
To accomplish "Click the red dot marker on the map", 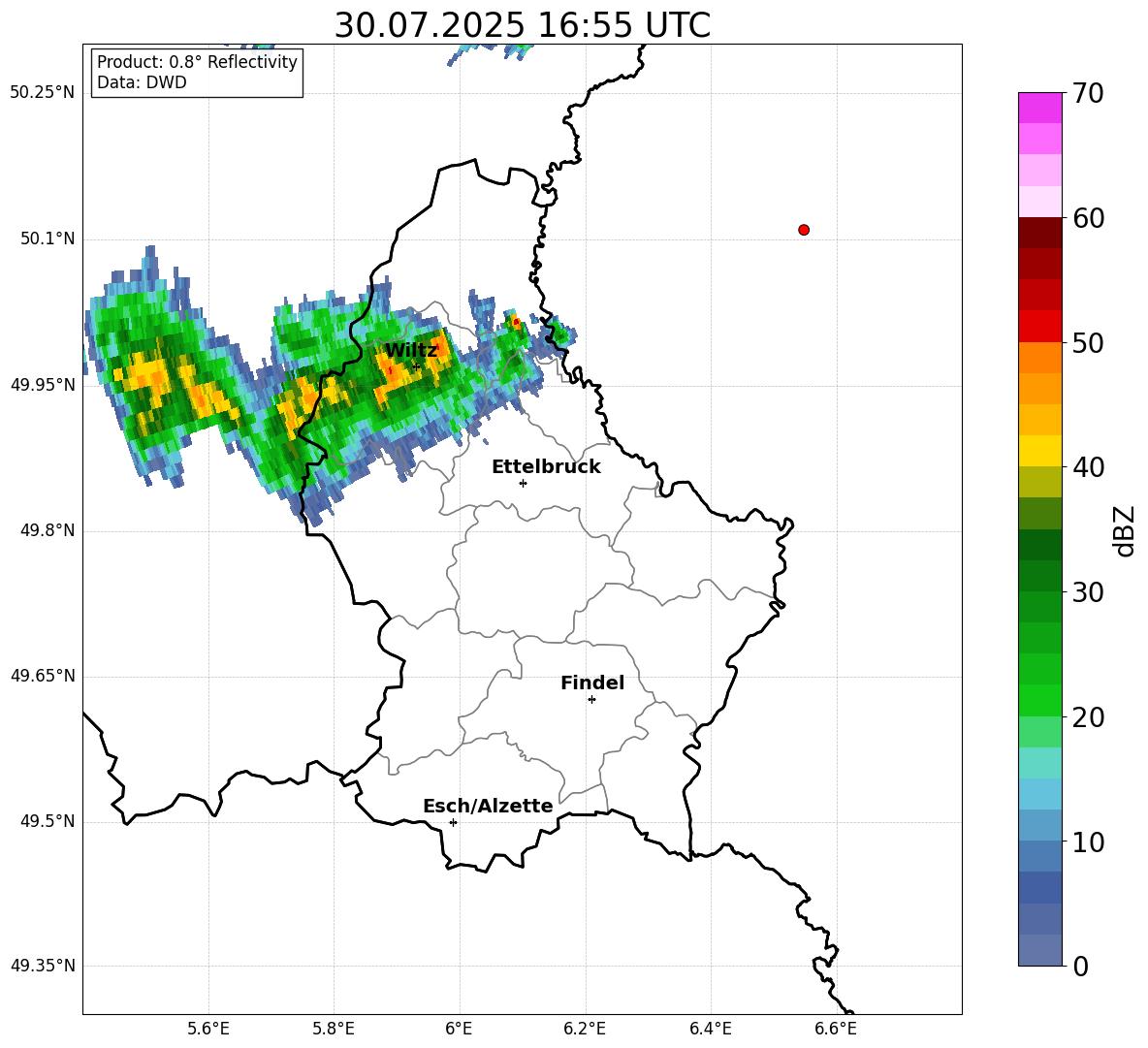I will point(803,230).
